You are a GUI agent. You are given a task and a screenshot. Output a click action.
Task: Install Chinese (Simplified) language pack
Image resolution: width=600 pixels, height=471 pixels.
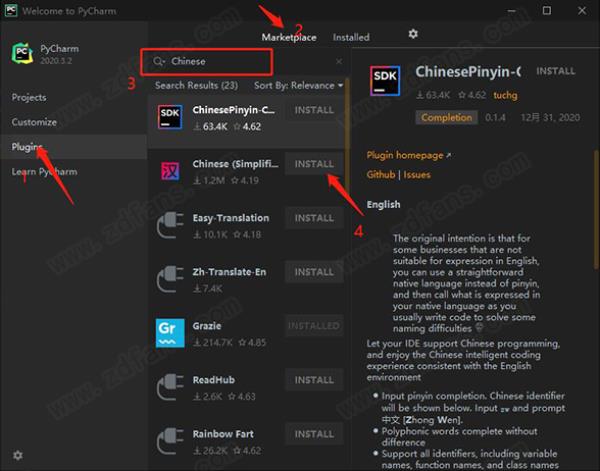(314, 164)
